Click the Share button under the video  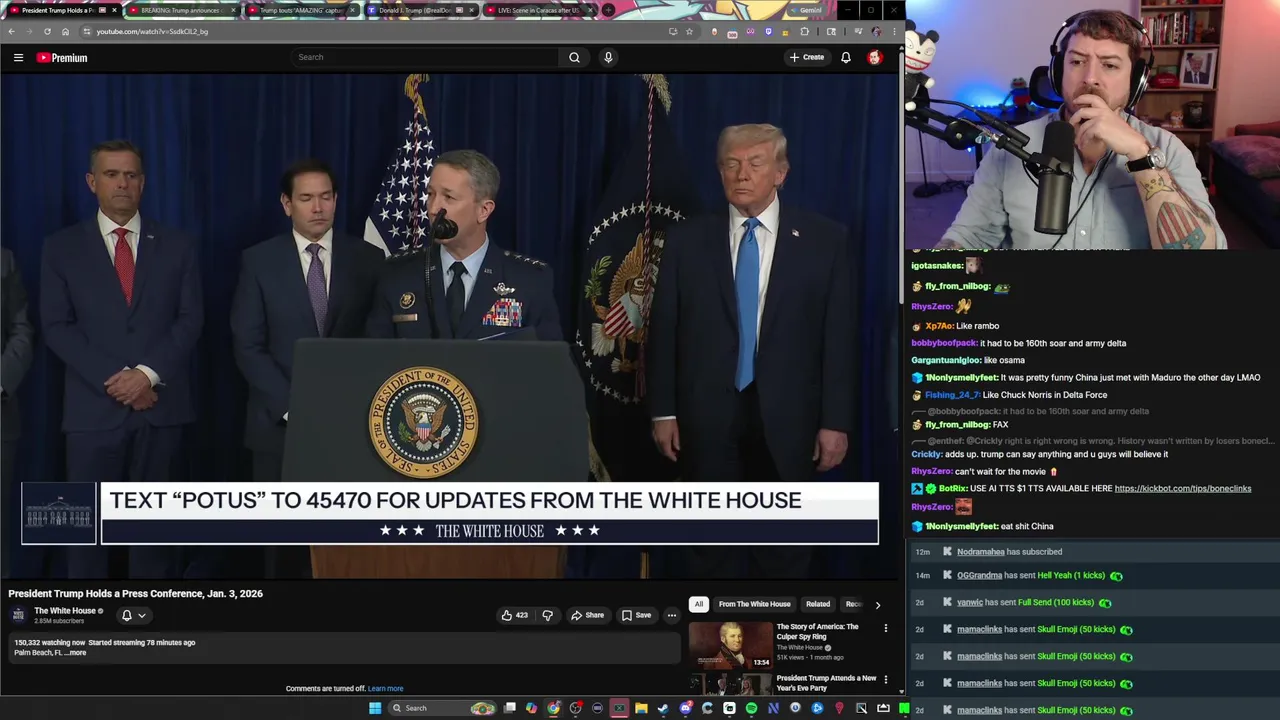coord(587,615)
